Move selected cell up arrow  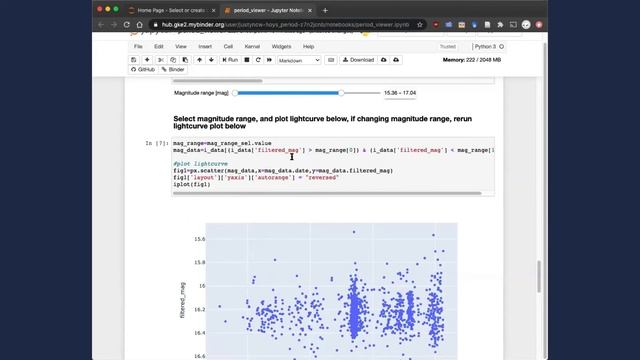(199, 60)
